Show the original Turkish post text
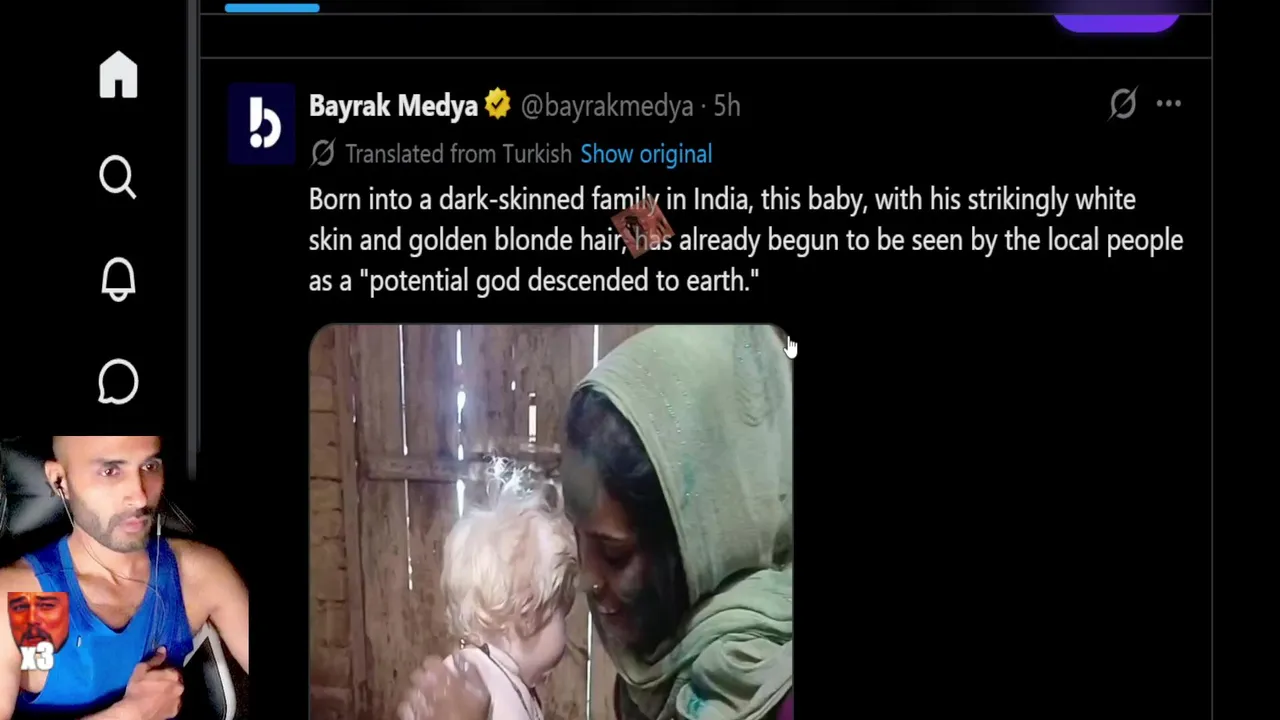This screenshot has height=720, width=1280. coord(646,154)
